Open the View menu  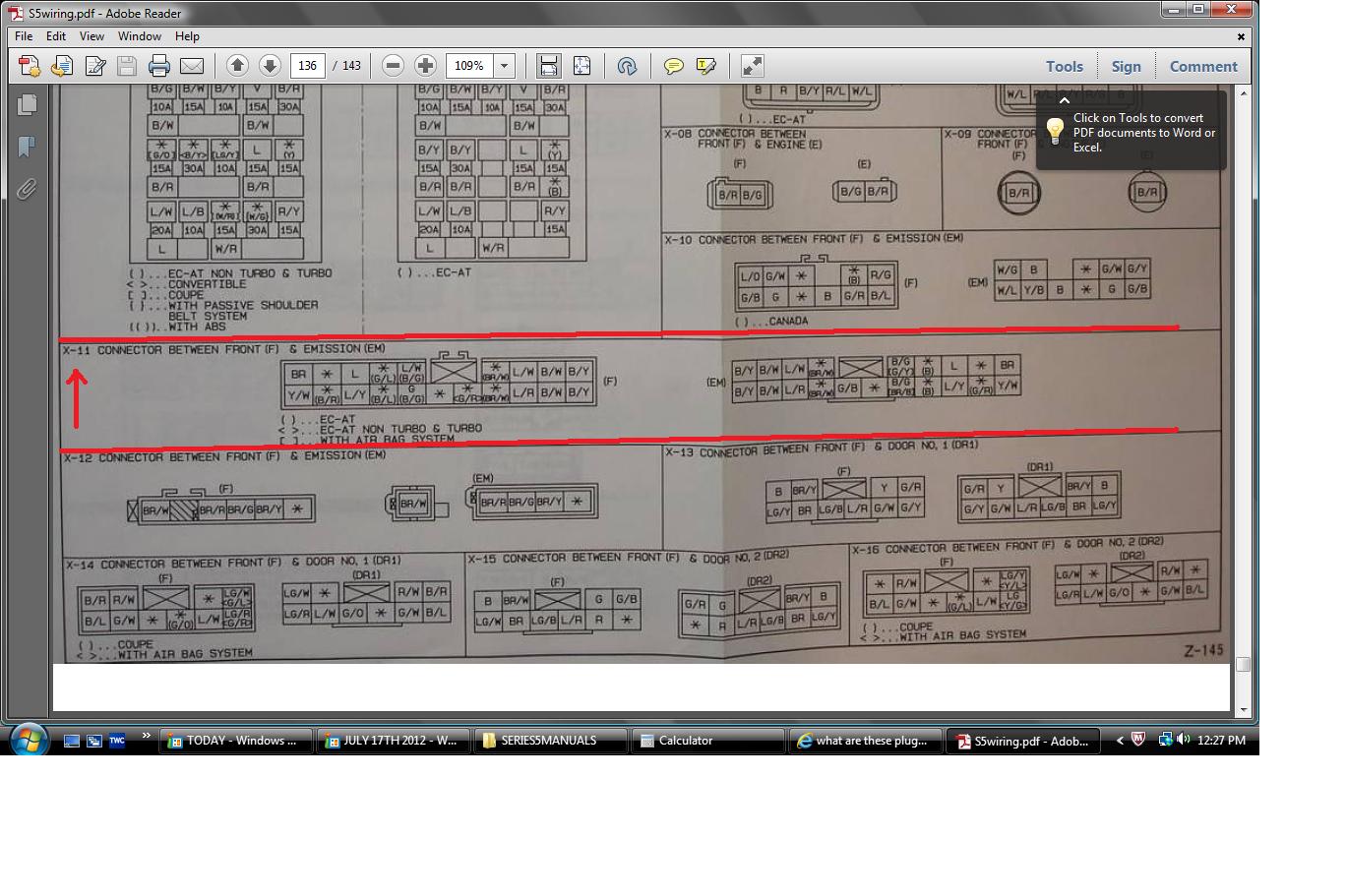pos(92,35)
